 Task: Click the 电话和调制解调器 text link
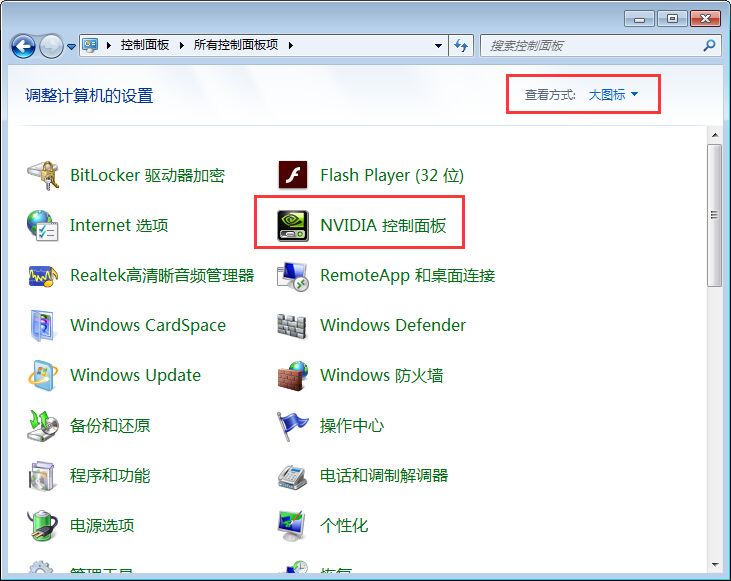pos(384,476)
